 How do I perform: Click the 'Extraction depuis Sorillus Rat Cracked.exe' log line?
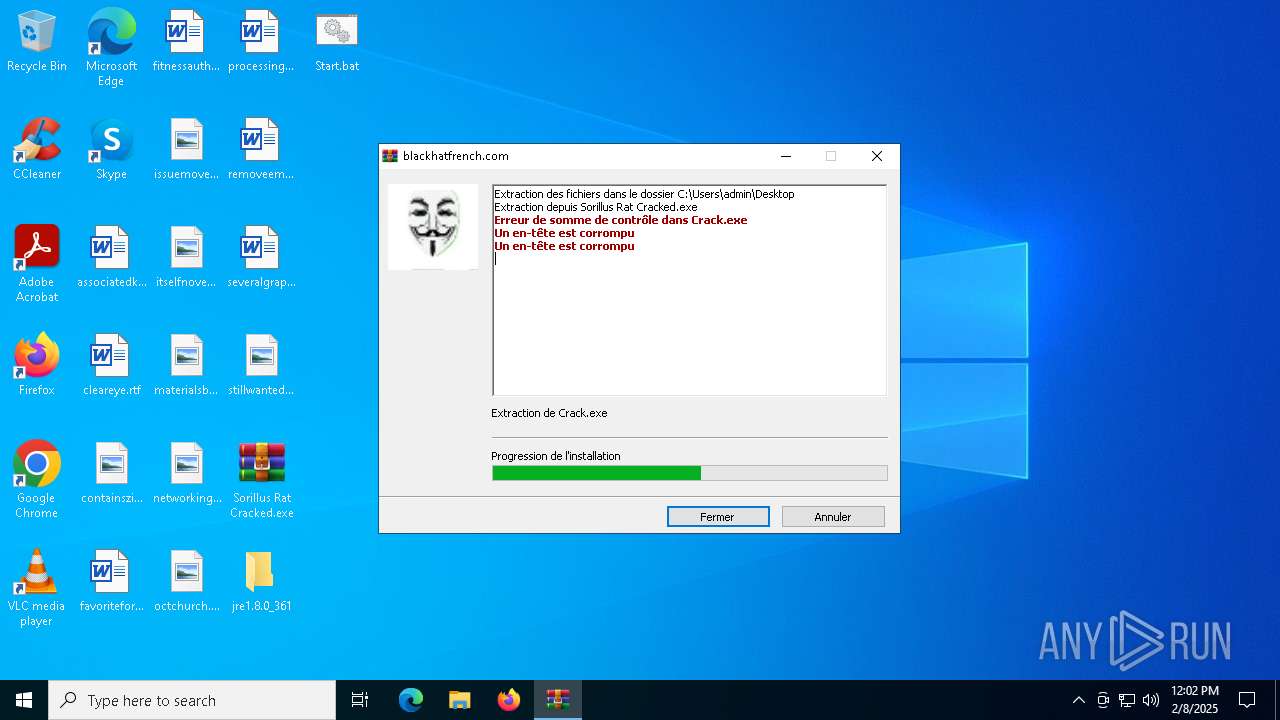click(595, 207)
